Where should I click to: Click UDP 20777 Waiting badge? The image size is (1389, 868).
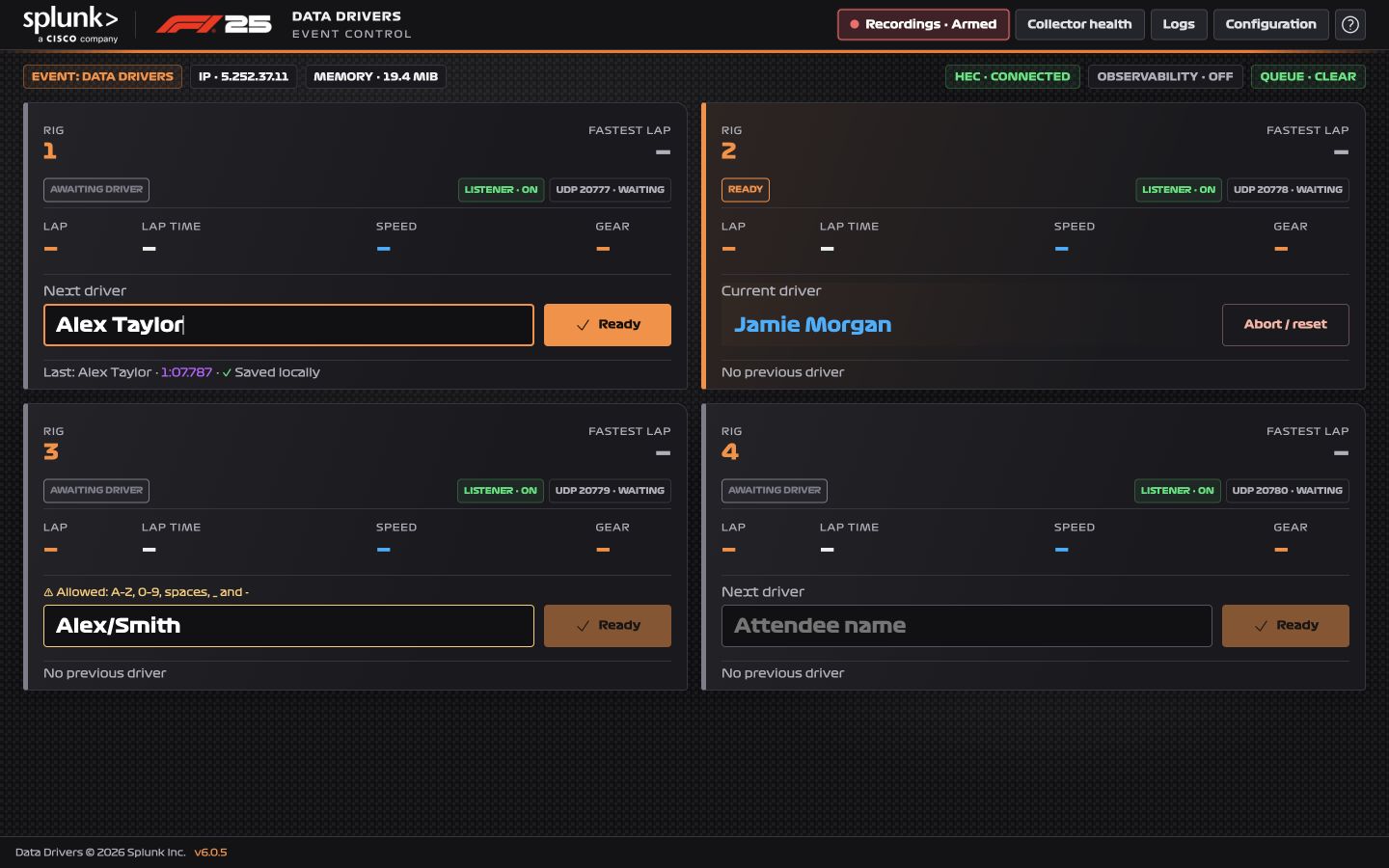click(610, 190)
